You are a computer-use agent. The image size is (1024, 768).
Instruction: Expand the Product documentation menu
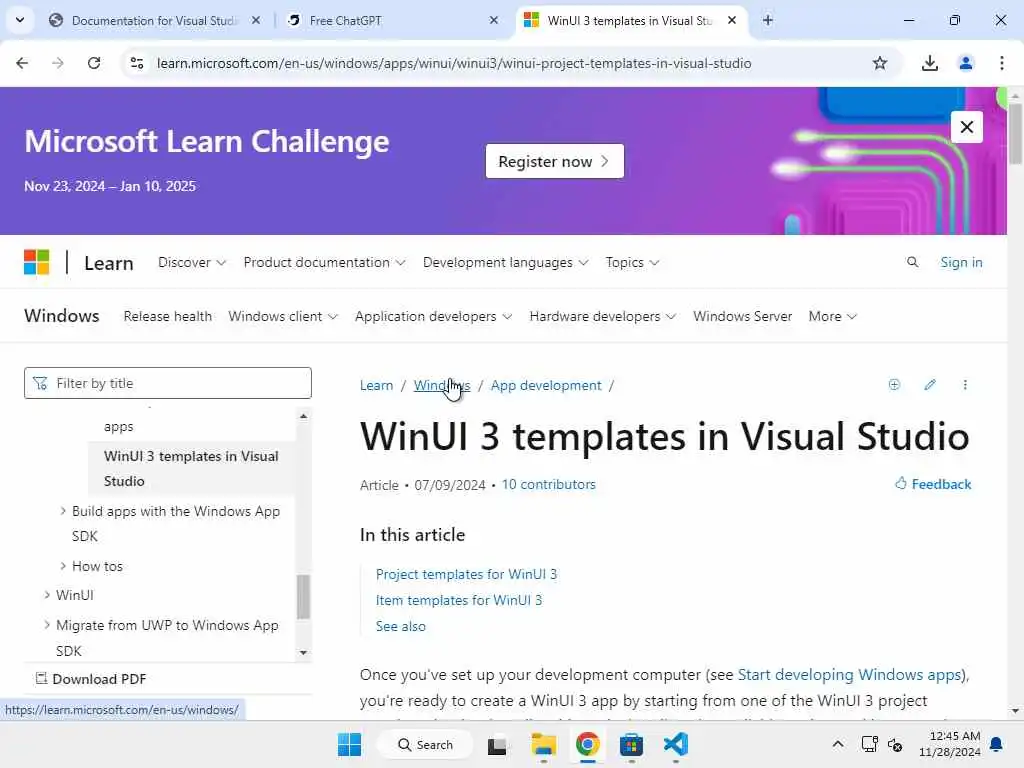click(x=325, y=263)
